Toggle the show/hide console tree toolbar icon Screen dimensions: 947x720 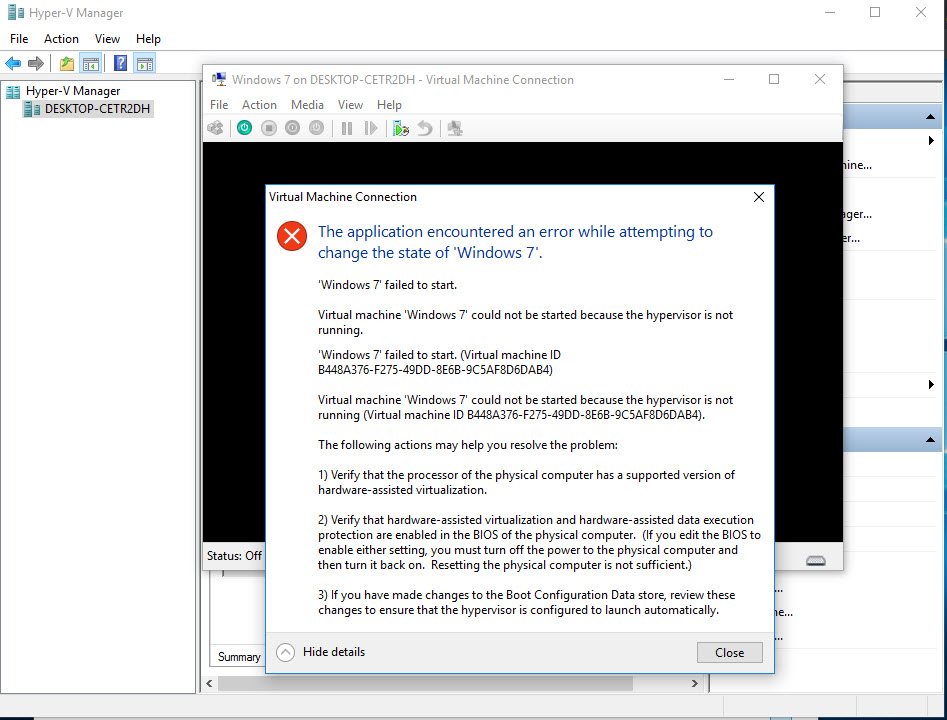click(x=91, y=63)
